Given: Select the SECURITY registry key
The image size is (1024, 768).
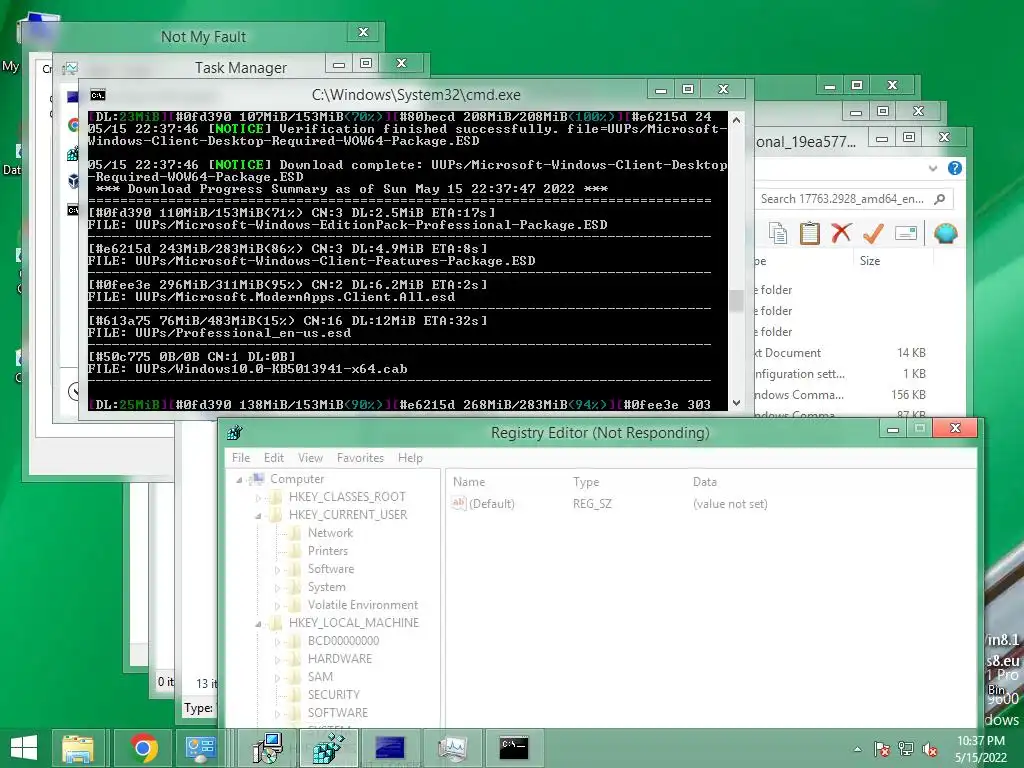Looking at the screenshot, I should point(334,694).
